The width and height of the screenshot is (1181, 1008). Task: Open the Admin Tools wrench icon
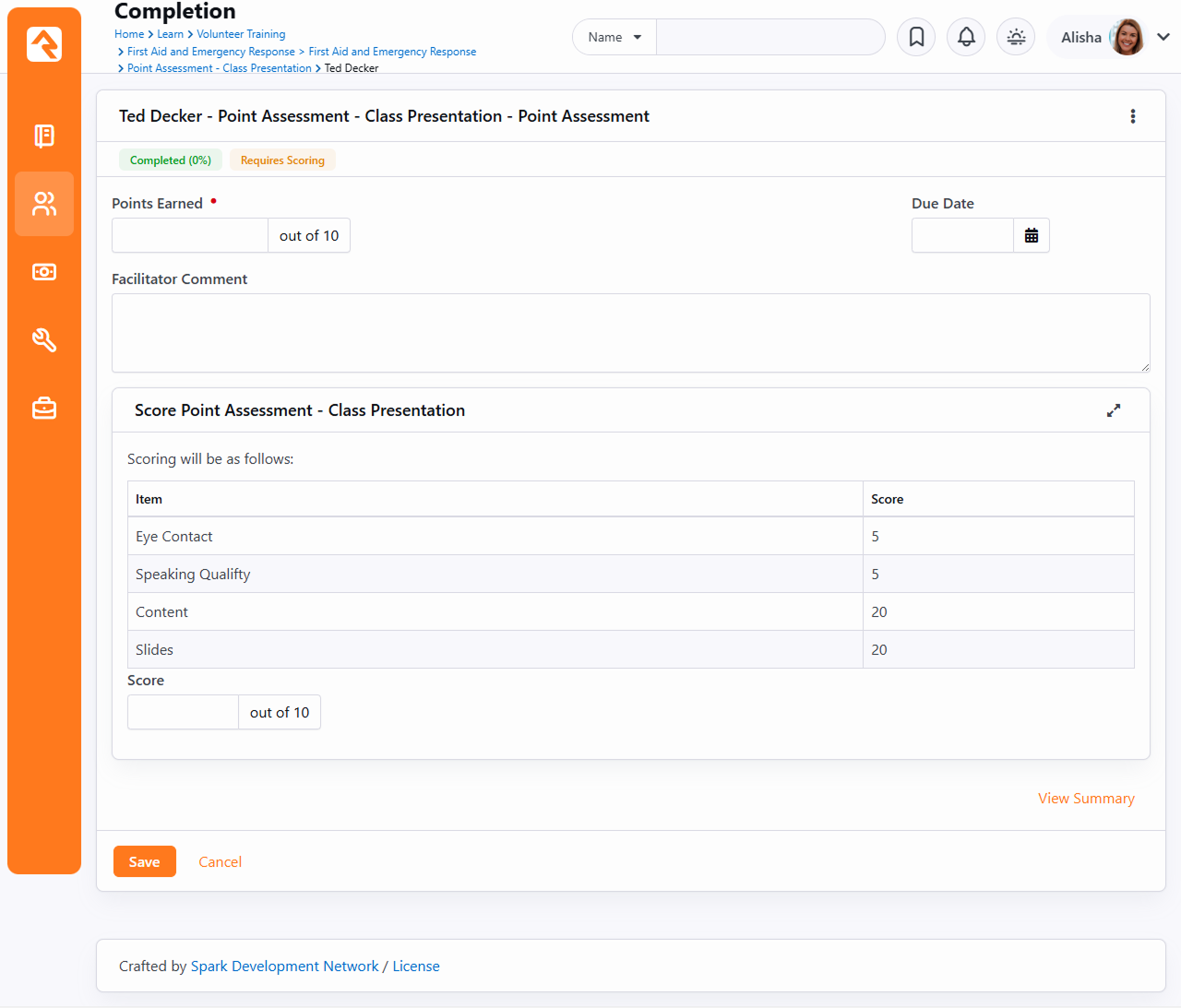44,340
